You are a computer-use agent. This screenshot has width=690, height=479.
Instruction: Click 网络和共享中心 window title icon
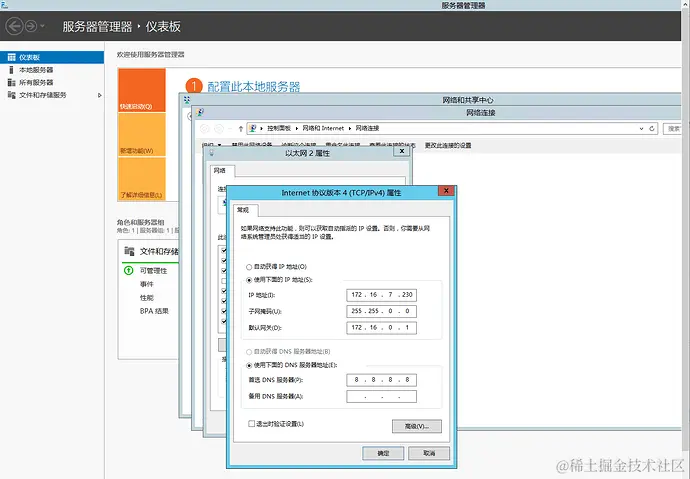(x=187, y=100)
